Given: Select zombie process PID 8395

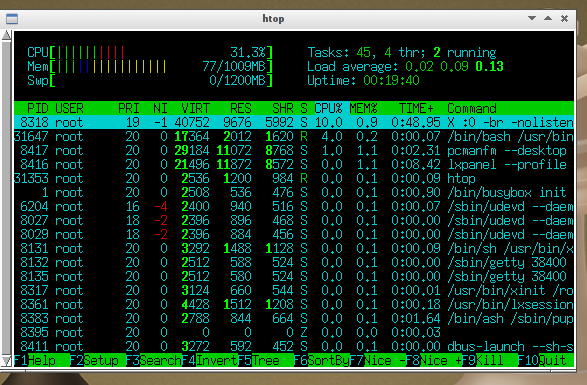Looking at the screenshot, I should tap(294, 333).
